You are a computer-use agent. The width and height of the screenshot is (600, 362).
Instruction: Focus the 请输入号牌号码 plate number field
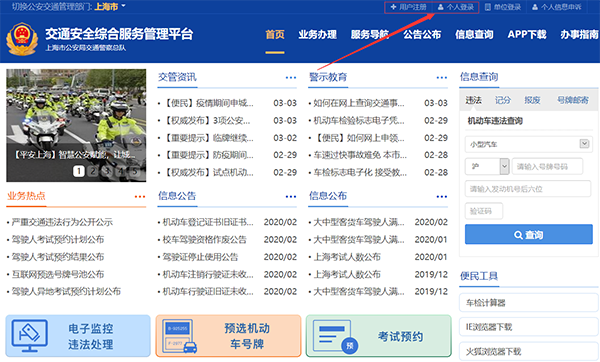click(547, 166)
